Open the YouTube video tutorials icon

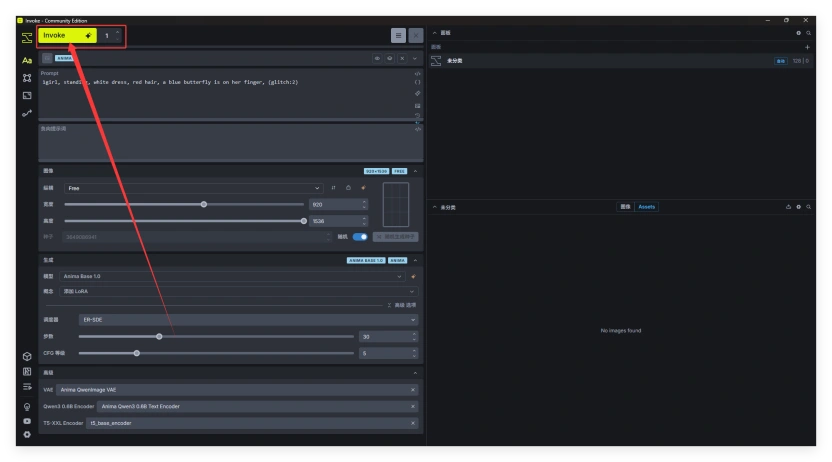tap(27, 421)
